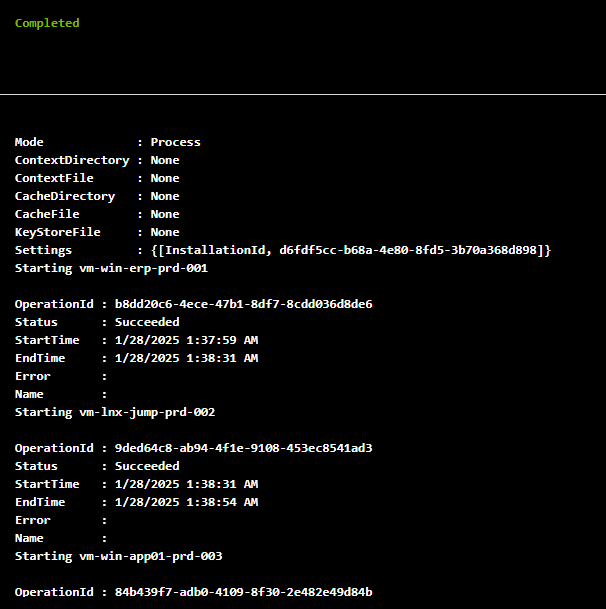
Task: Click the ContextFile output line
Action: click(x=97, y=178)
